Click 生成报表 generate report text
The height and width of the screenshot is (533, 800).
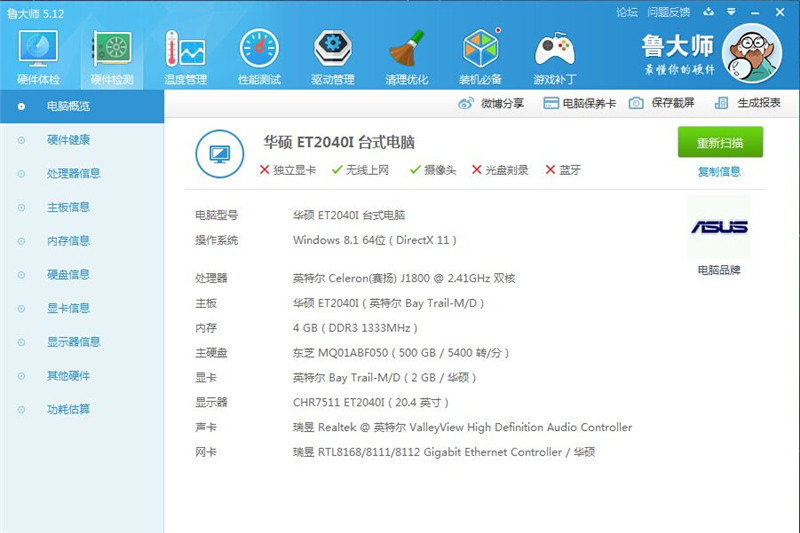coord(759,103)
